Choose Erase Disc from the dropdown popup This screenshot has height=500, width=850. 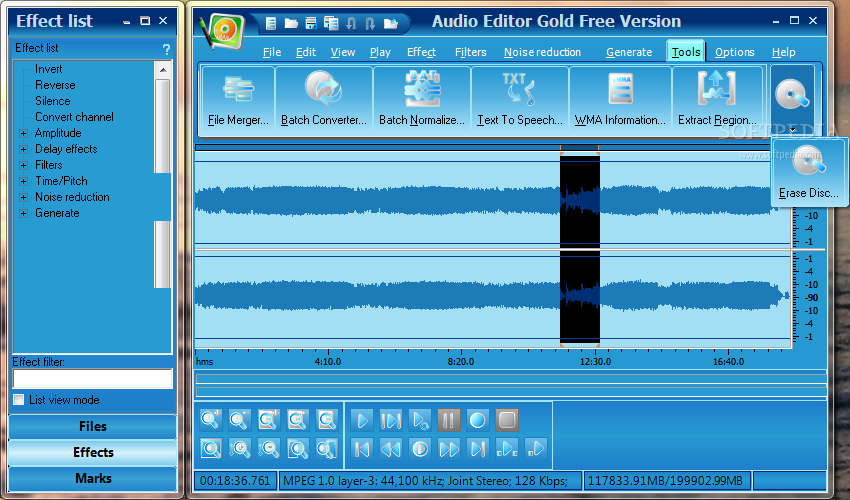tap(809, 172)
